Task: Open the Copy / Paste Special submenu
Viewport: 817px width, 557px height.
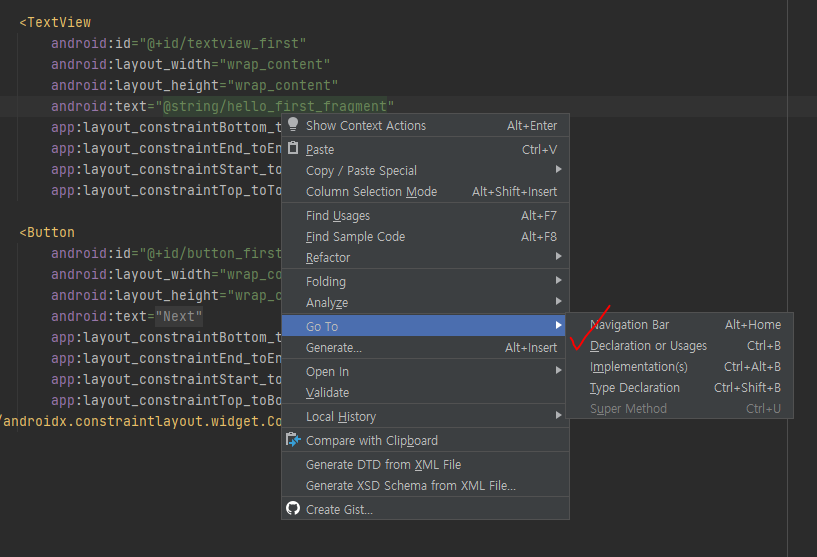Action: [x=425, y=170]
